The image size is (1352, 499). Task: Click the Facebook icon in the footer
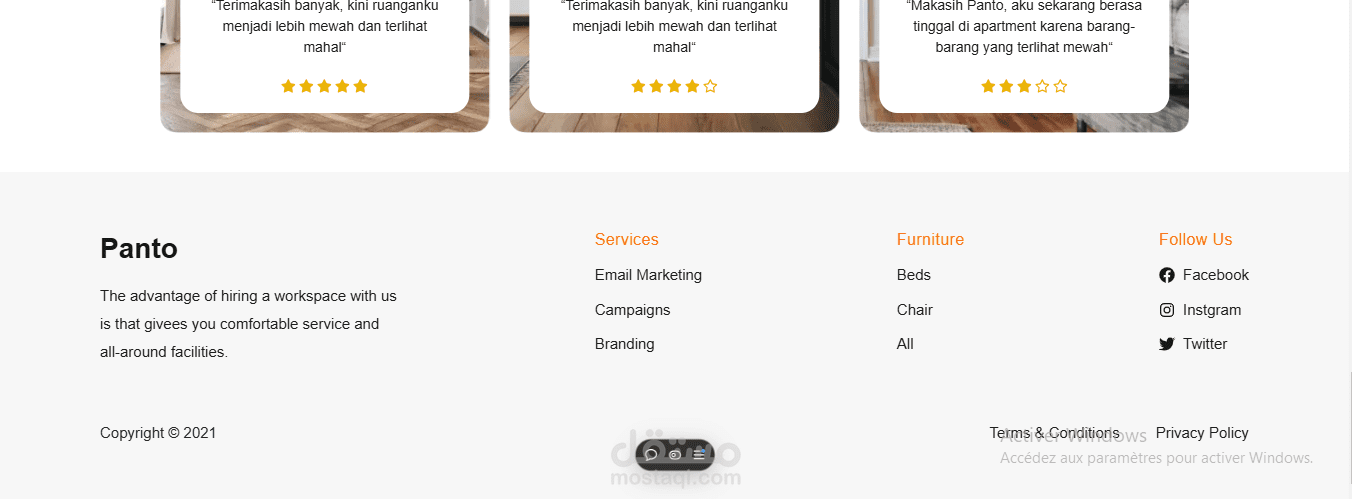click(1166, 275)
